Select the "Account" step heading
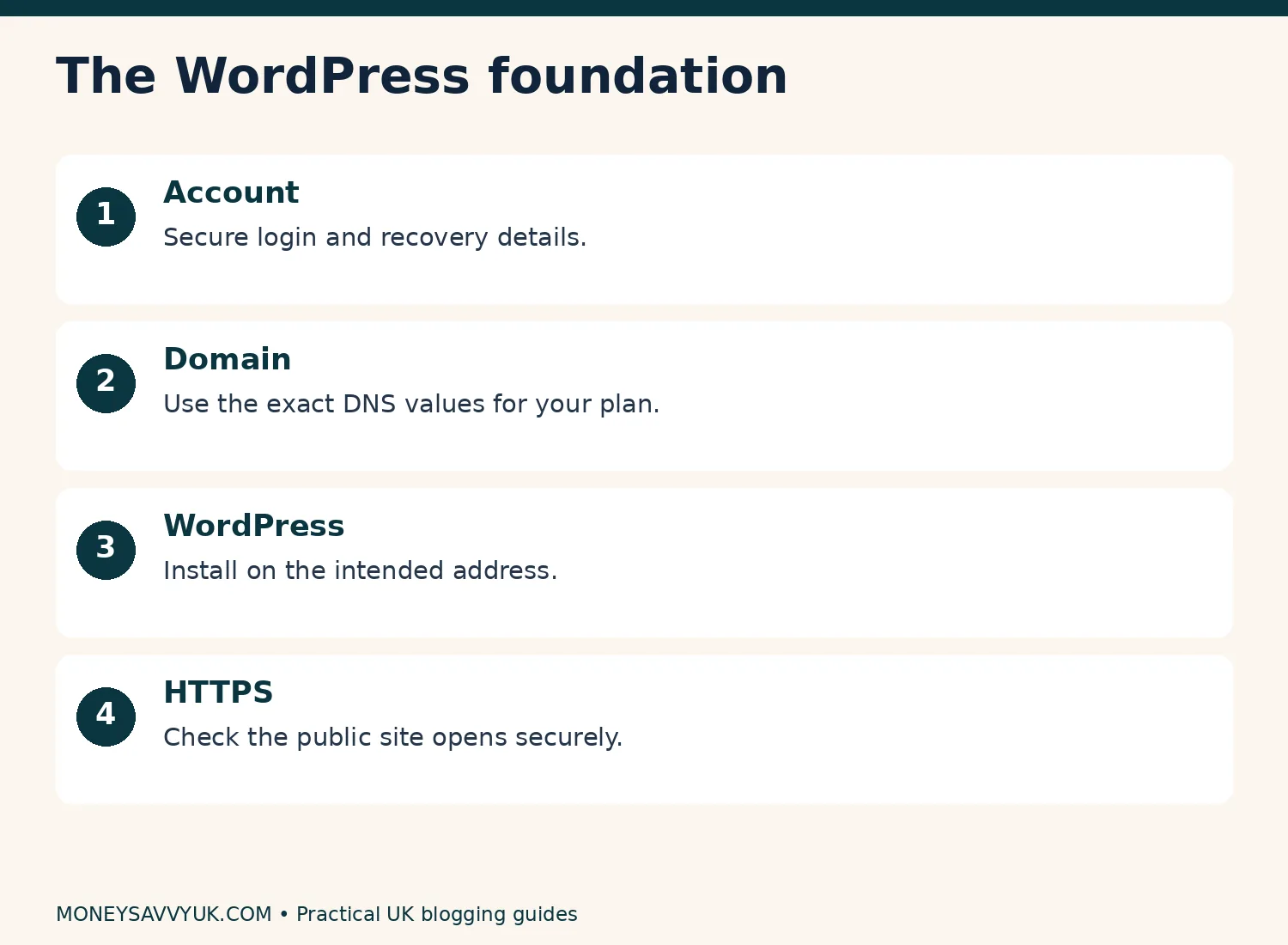1288x945 pixels. (x=231, y=192)
